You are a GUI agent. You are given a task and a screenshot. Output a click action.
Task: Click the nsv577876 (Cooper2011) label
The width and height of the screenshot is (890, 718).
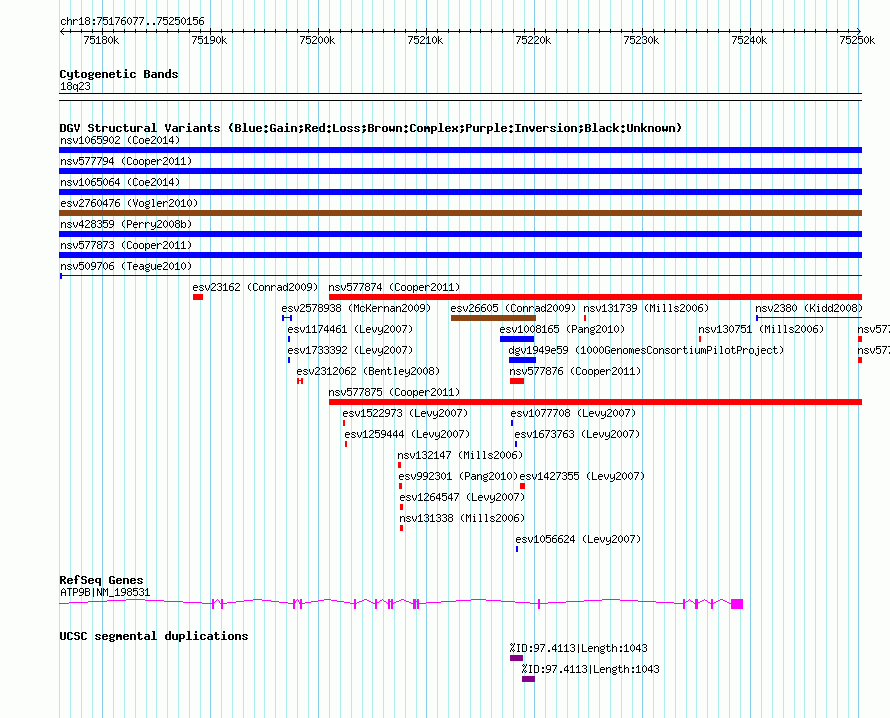(x=575, y=371)
